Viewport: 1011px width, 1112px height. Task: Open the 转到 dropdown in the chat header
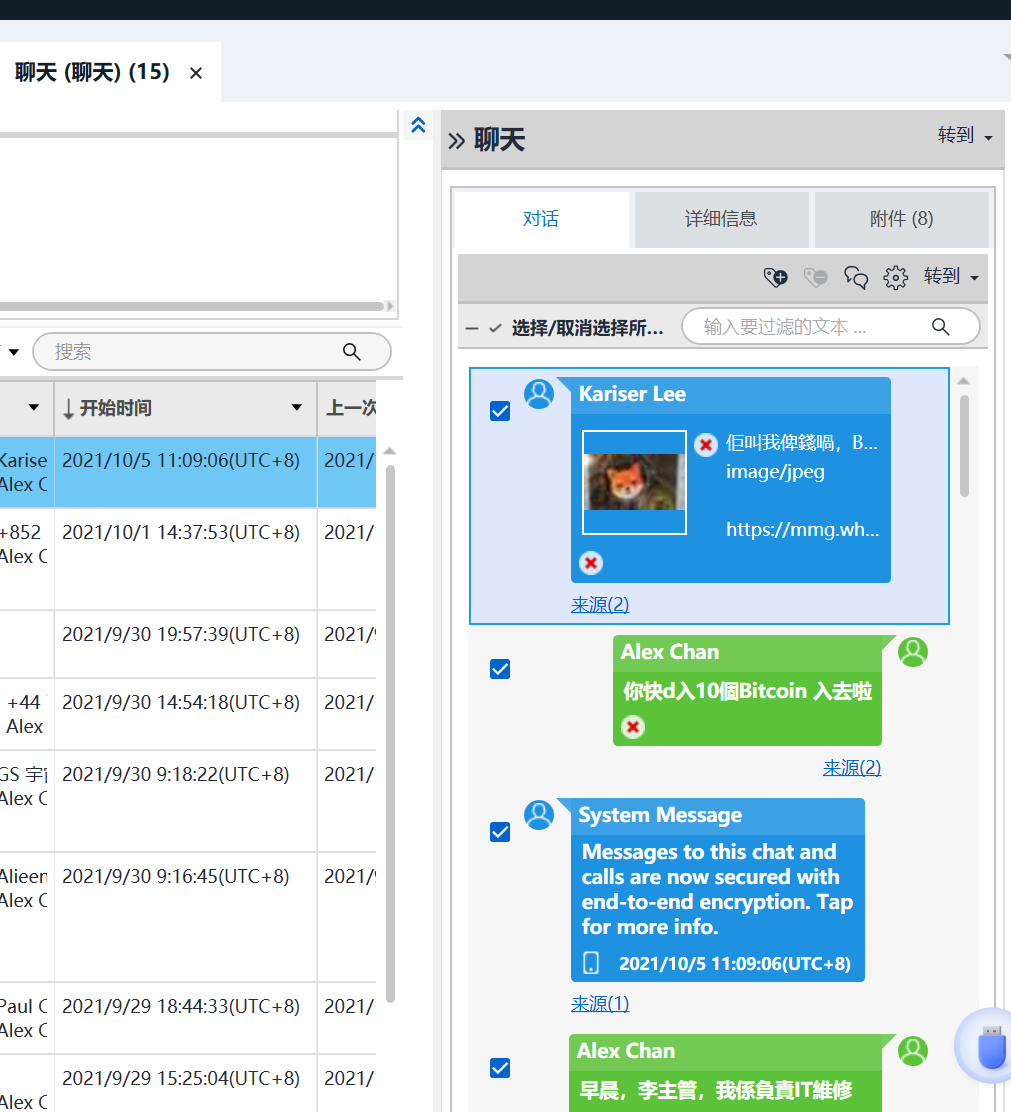point(965,135)
